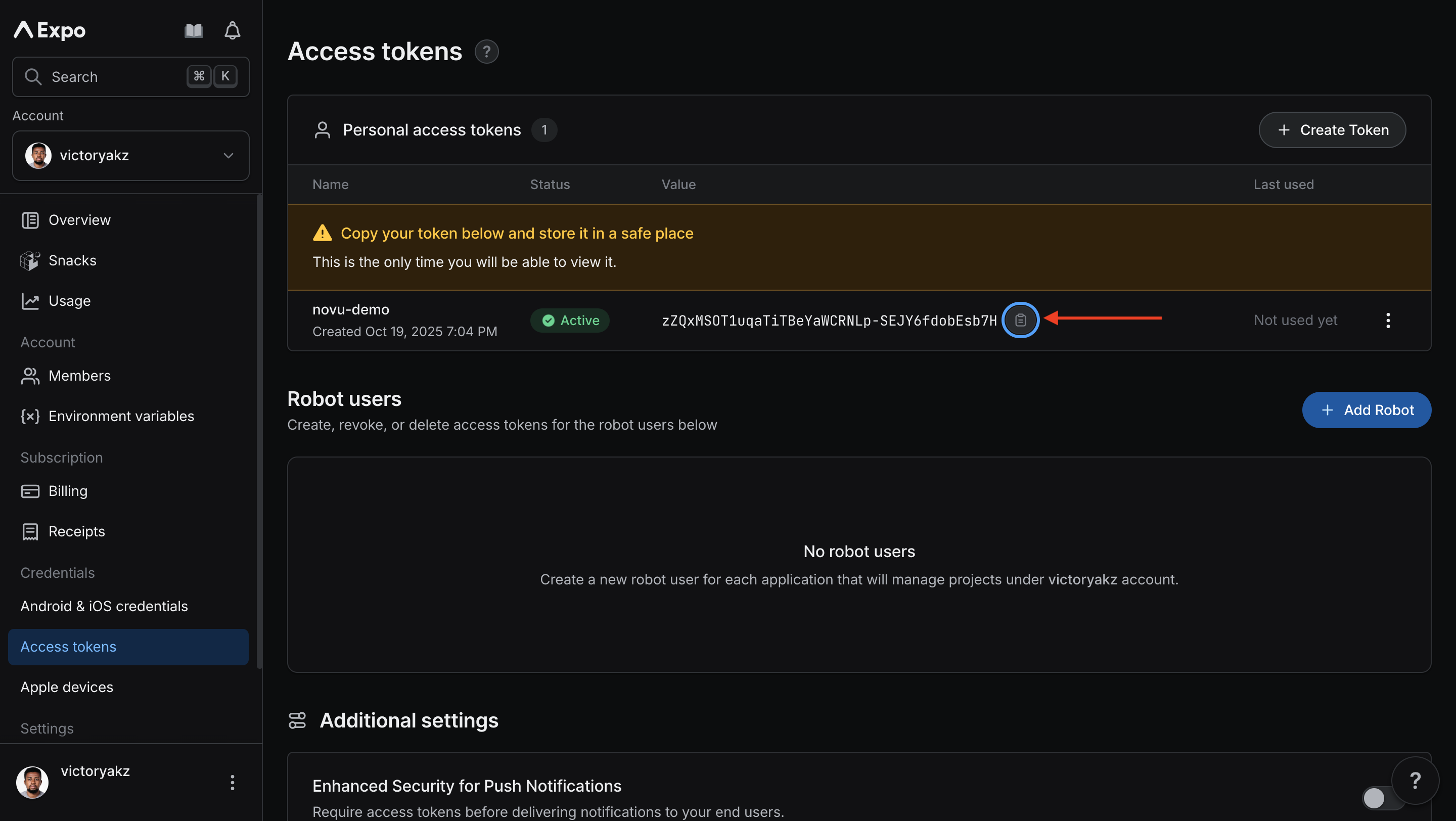The image size is (1456, 821).
Task: Copy the novu-demo token value
Action: pyautogui.click(x=1021, y=320)
